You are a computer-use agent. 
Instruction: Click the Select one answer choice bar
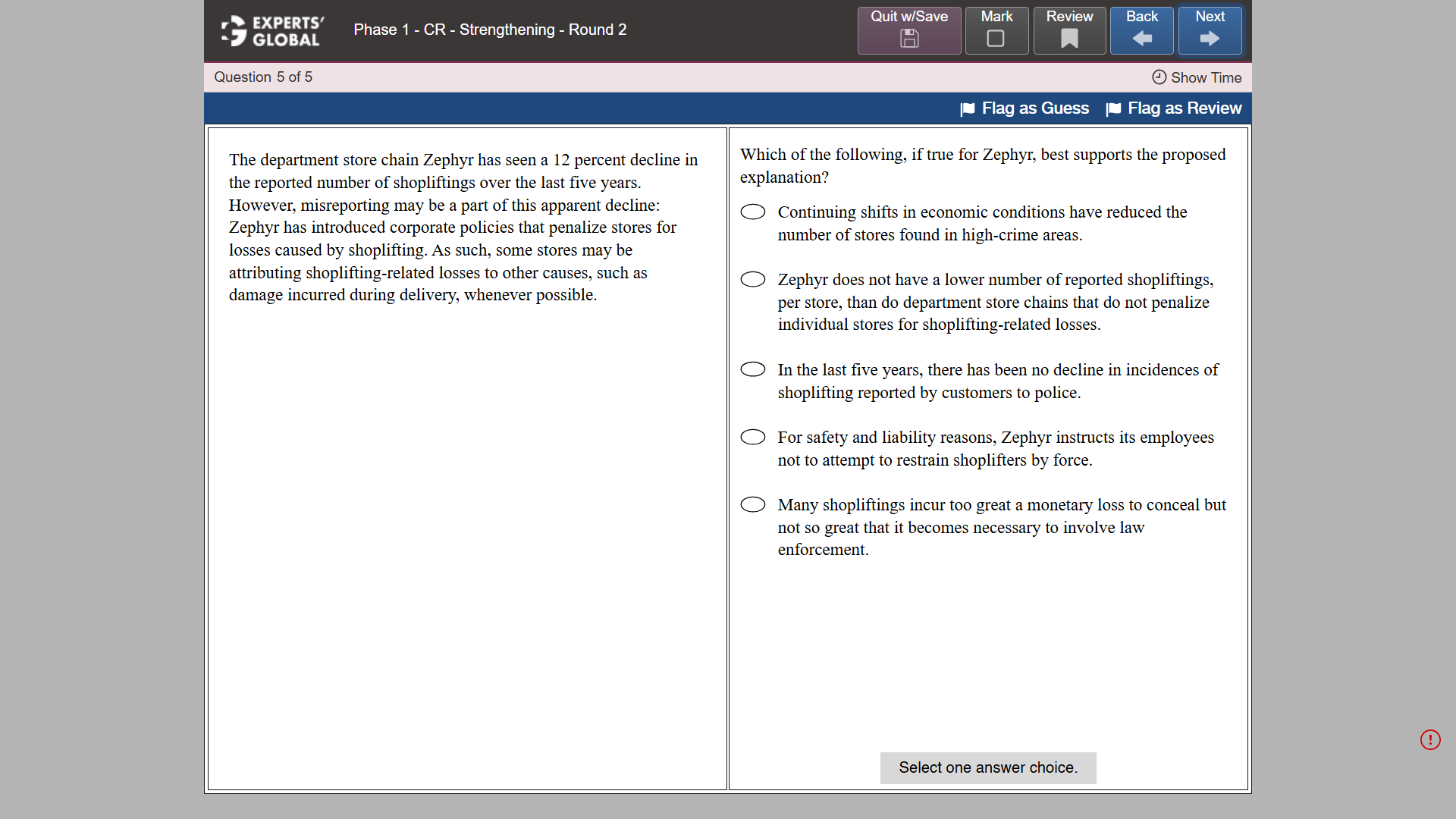coord(987,767)
